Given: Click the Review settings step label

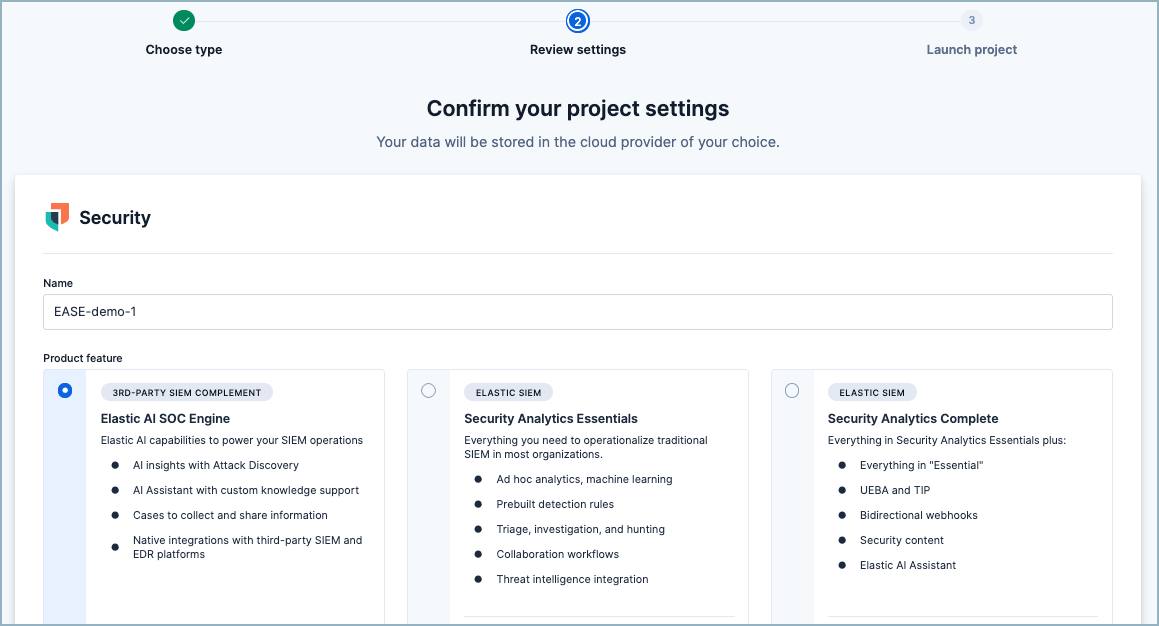Looking at the screenshot, I should [x=578, y=49].
